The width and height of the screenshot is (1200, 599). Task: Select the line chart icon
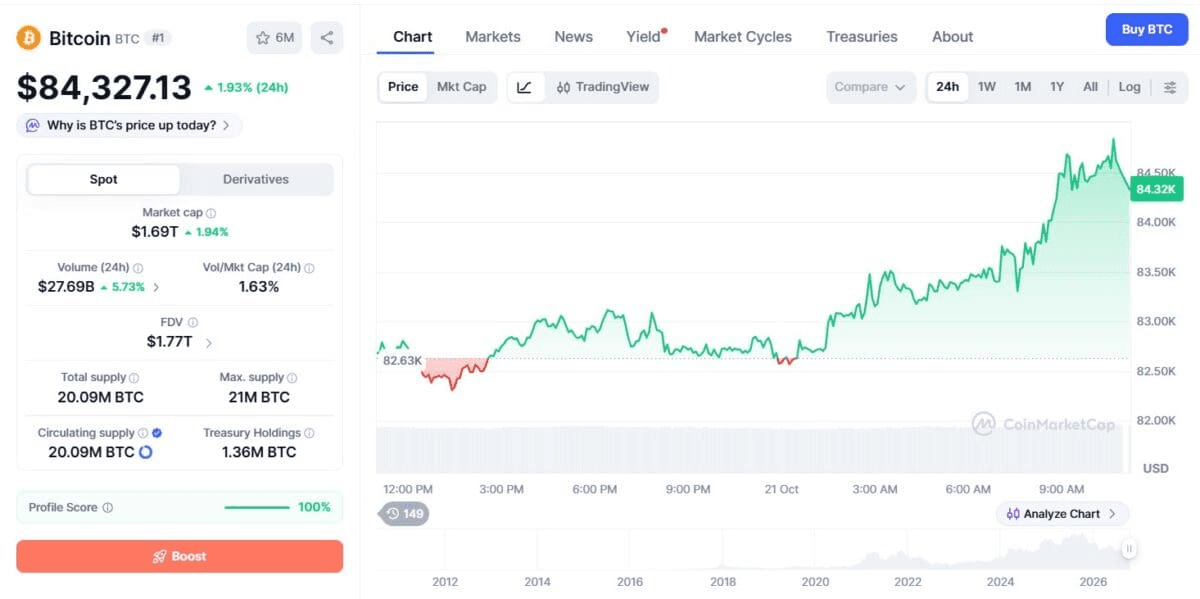coord(525,87)
